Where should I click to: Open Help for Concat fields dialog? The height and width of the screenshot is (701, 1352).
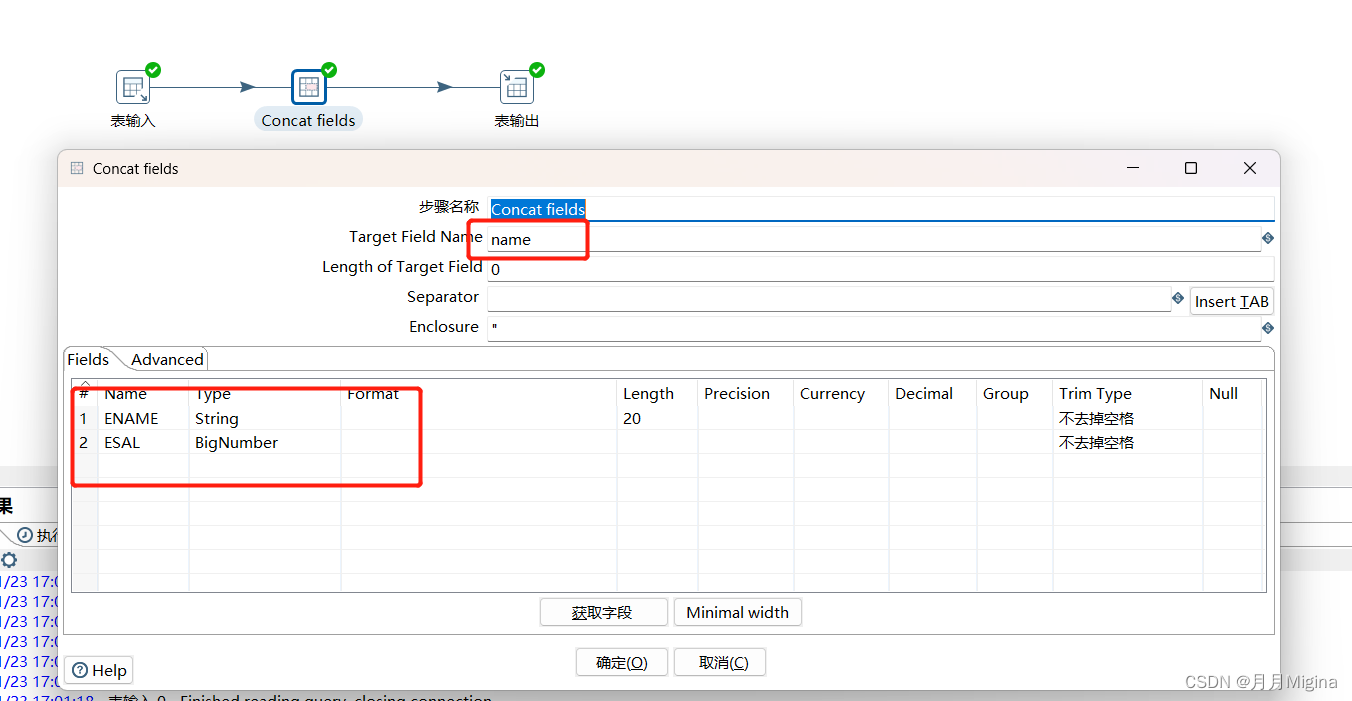(x=98, y=670)
